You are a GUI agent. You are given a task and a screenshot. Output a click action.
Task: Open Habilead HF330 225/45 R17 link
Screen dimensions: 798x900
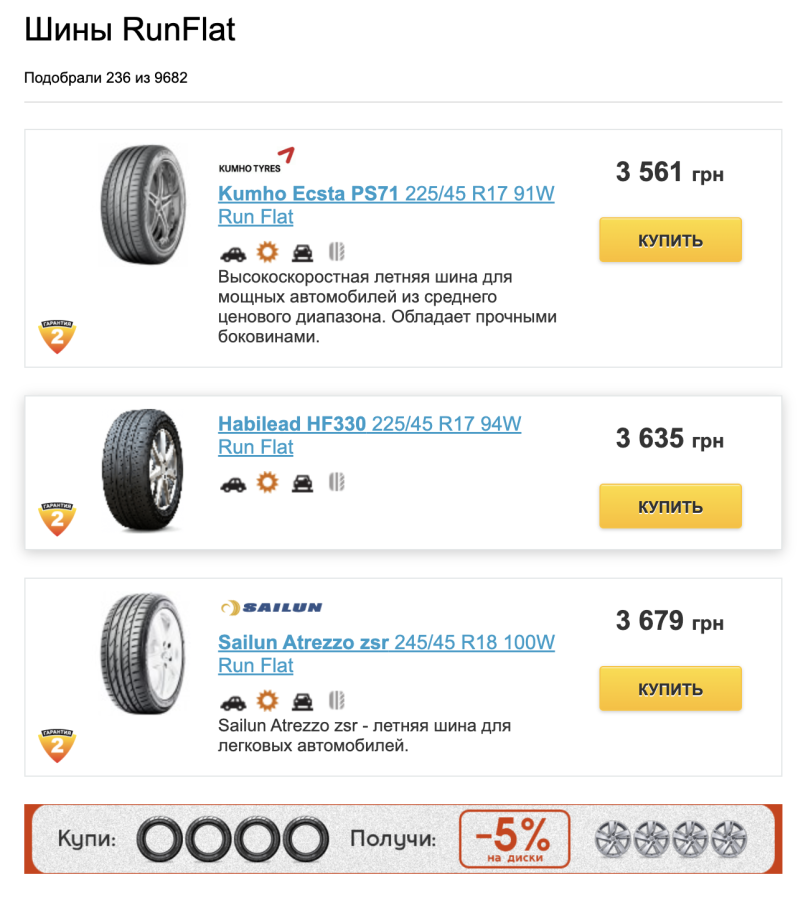(370, 435)
